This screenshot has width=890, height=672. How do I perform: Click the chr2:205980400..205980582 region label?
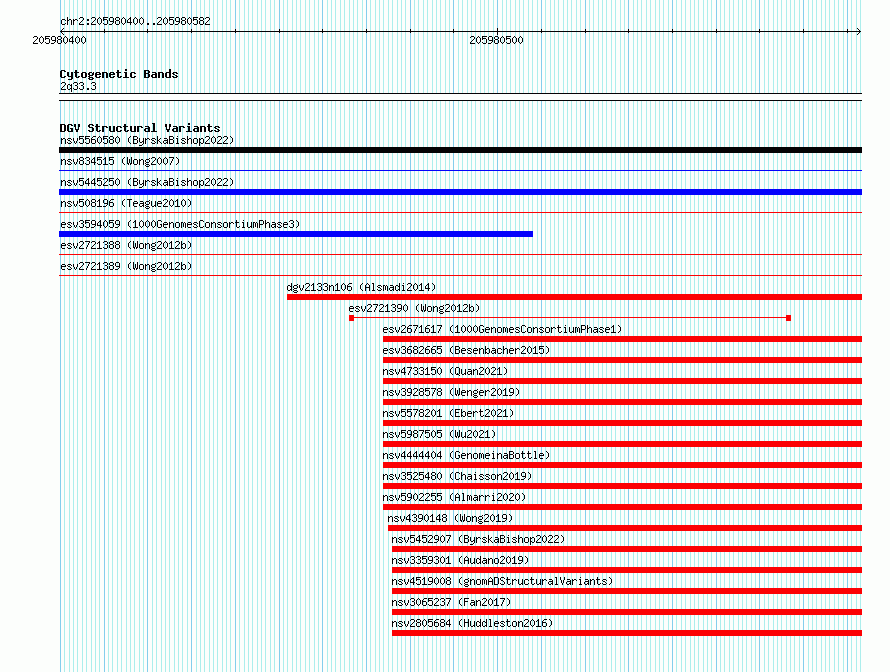point(135,21)
